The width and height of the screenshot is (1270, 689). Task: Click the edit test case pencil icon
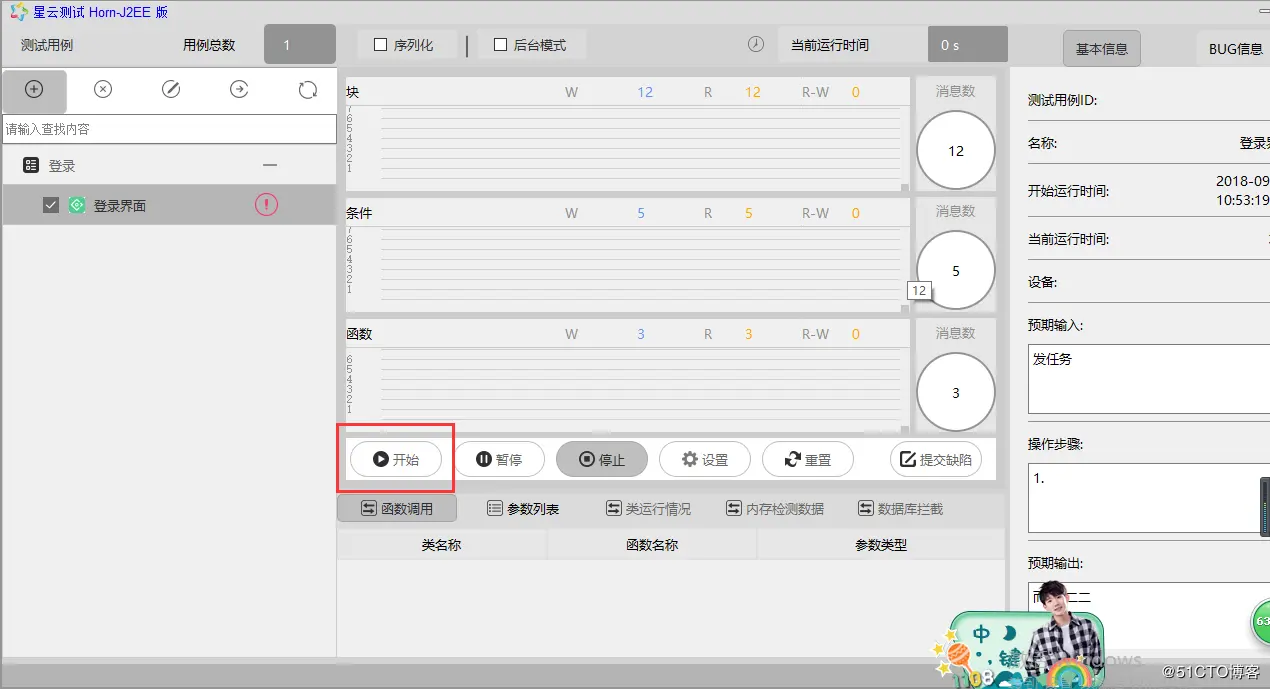pyautogui.click(x=171, y=89)
